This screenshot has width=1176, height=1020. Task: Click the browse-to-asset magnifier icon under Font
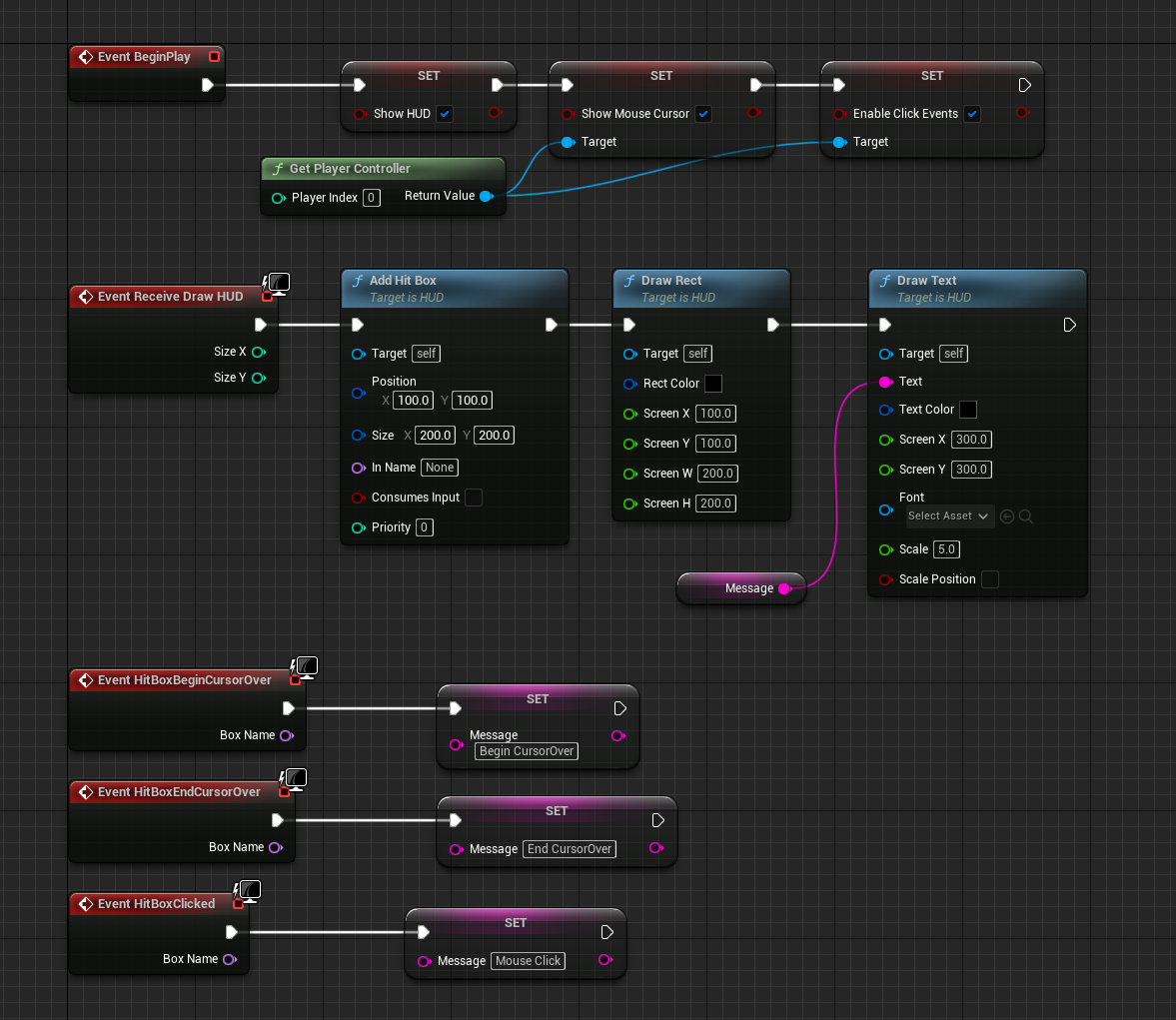tap(1026, 516)
